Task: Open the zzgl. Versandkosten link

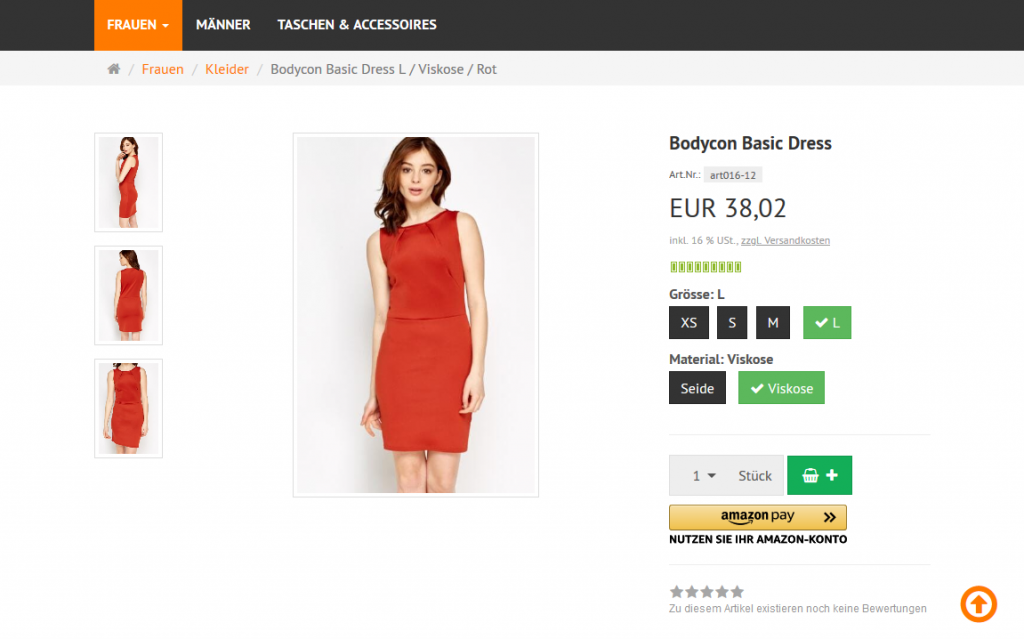Action: (785, 241)
